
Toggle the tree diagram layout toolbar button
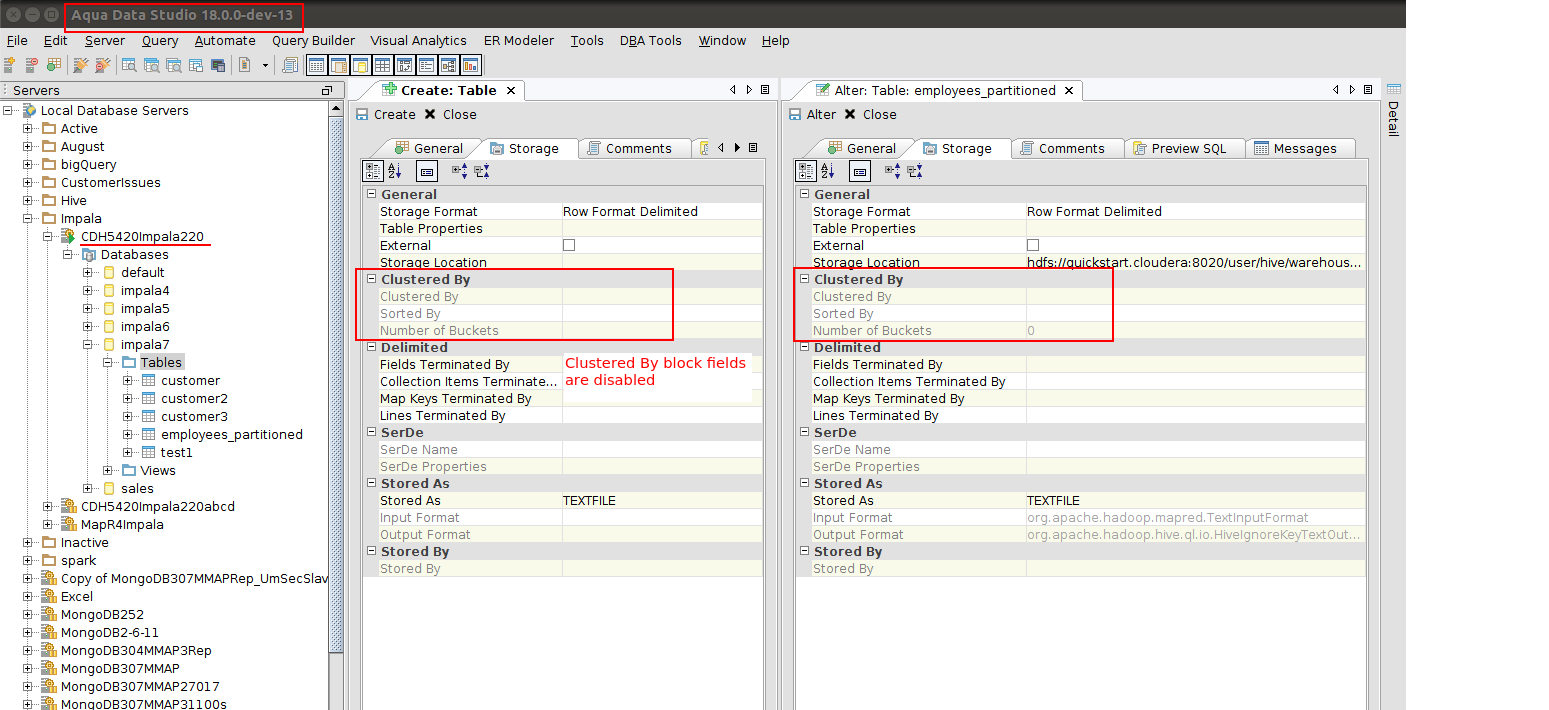(x=448, y=65)
